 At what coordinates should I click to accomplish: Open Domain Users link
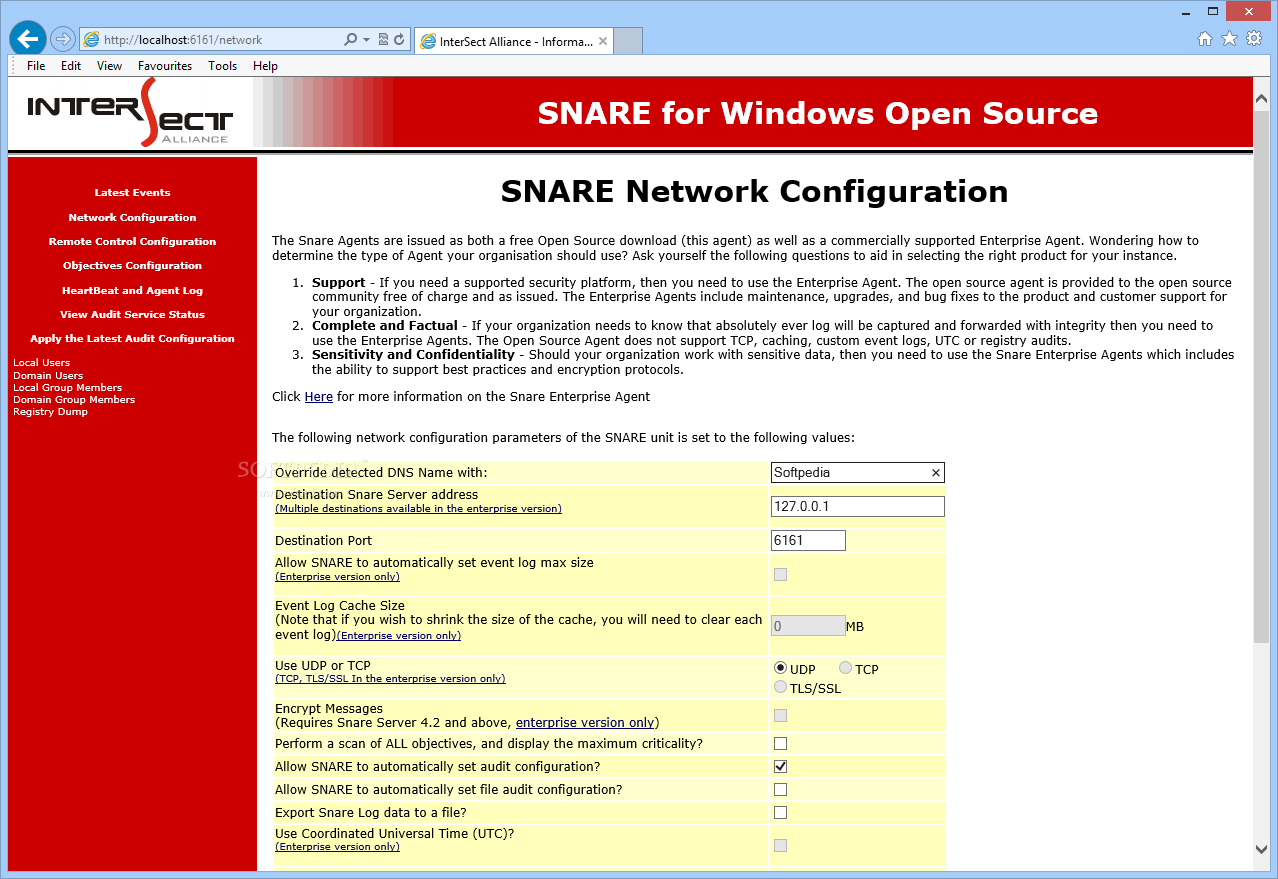pyautogui.click(x=48, y=376)
